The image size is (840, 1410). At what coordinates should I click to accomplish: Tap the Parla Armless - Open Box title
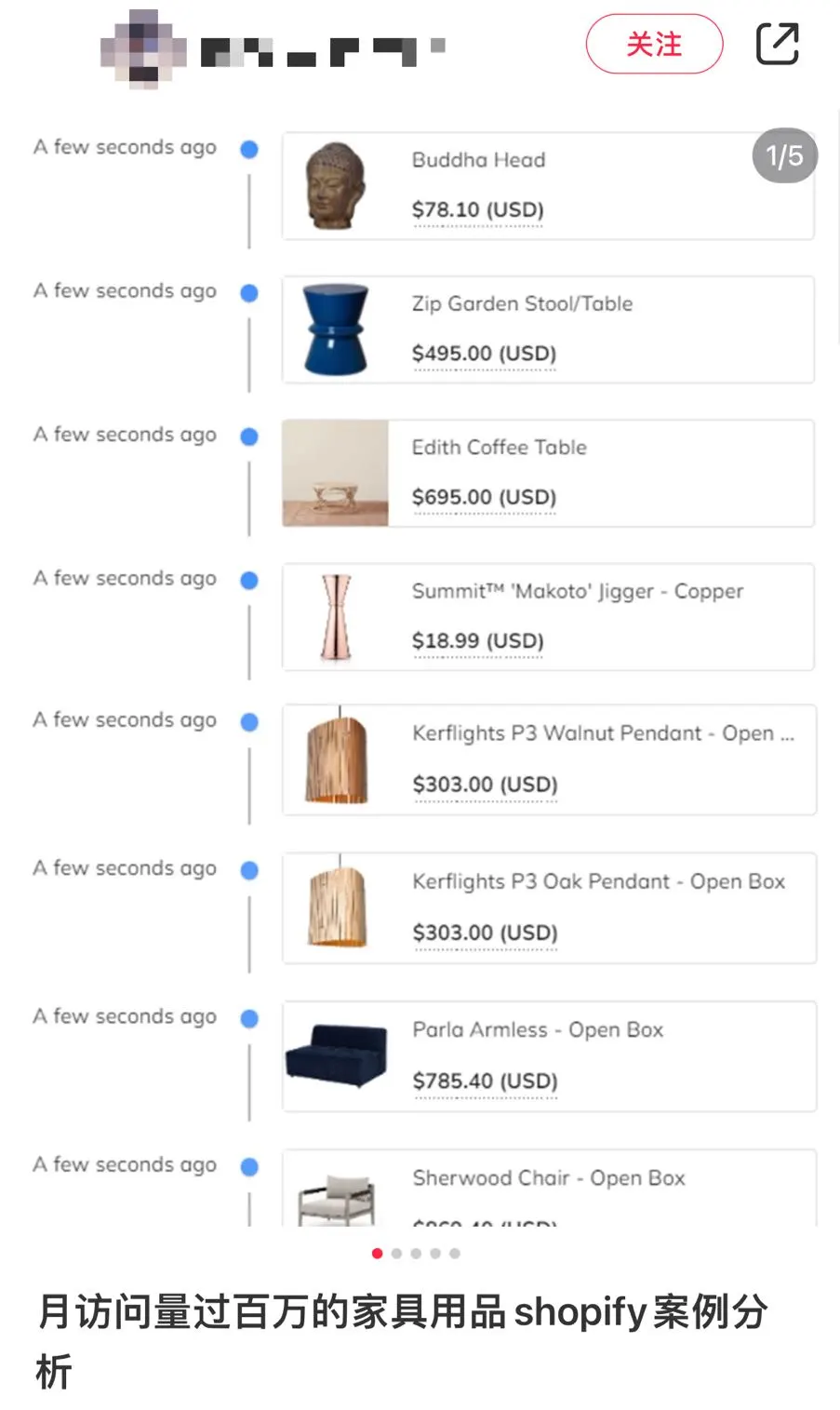[x=538, y=1030]
